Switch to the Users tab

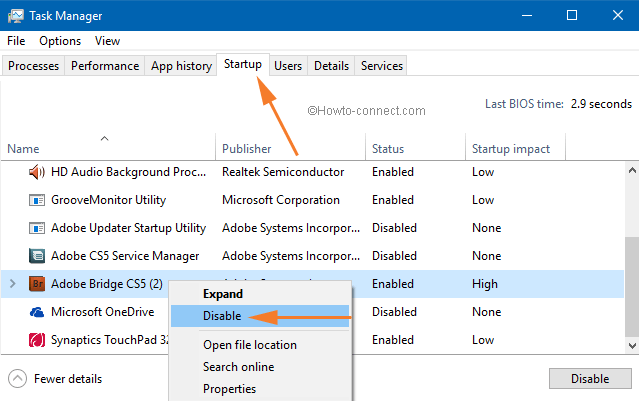pyautogui.click(x=288, y=66)
